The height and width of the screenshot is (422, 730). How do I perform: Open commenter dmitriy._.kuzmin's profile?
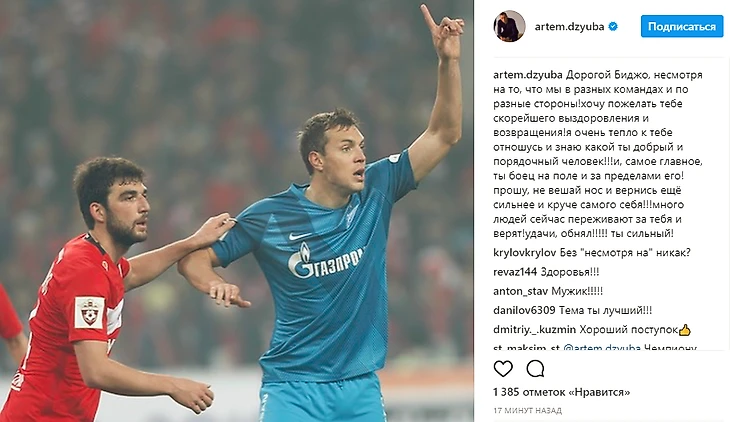pos(534,330)
